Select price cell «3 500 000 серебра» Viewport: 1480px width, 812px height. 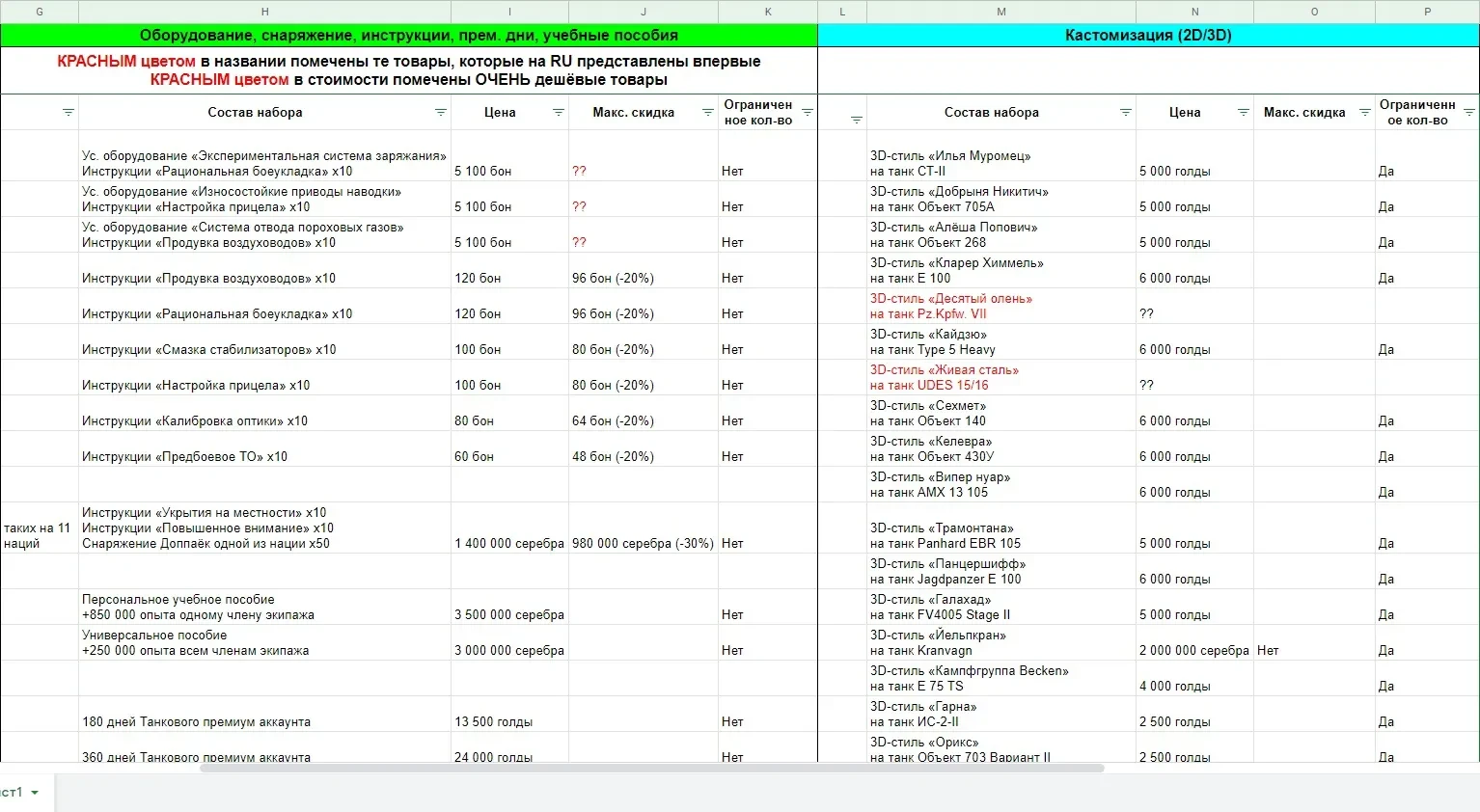tap(509, 608)
